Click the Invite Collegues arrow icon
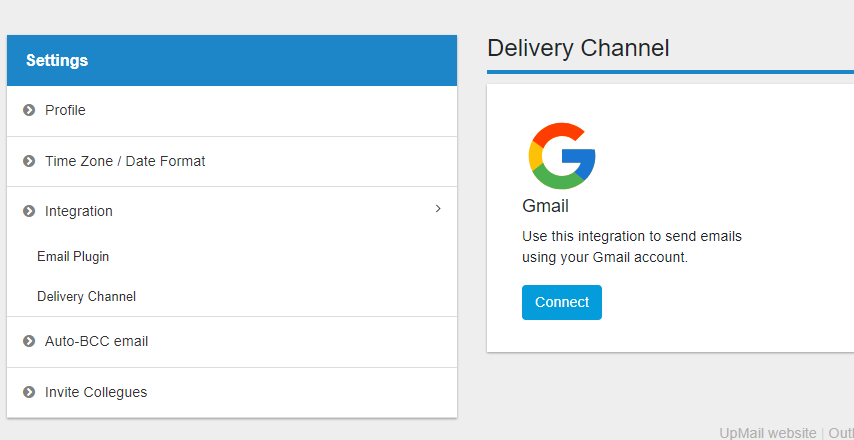 [29, 392]
